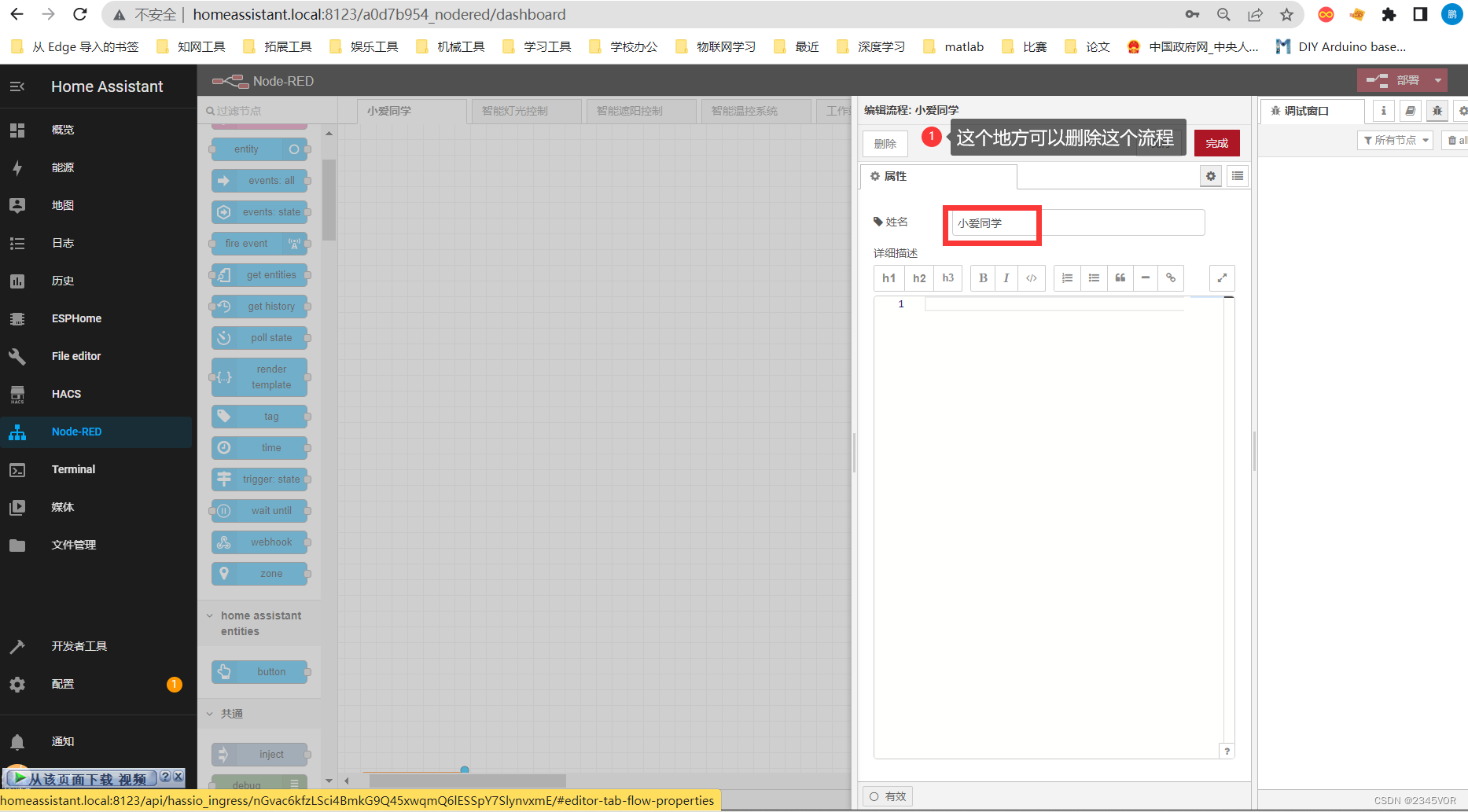Open the 部署 deploy dropdown arrow
1468x812 pixels.
point(1437,80)
